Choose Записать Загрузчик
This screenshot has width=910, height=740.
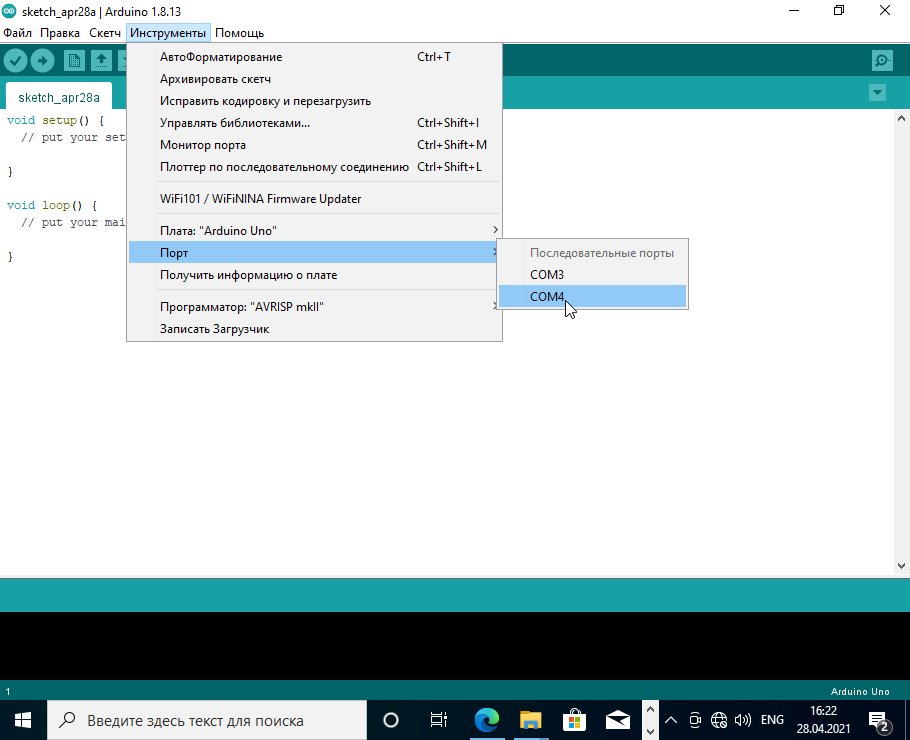tap(314, 329)
